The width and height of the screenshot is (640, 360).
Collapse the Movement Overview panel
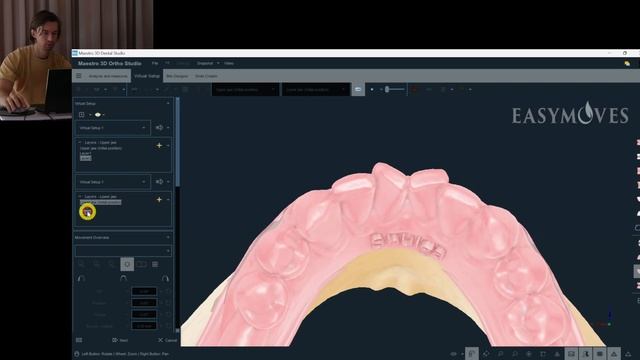168,237
